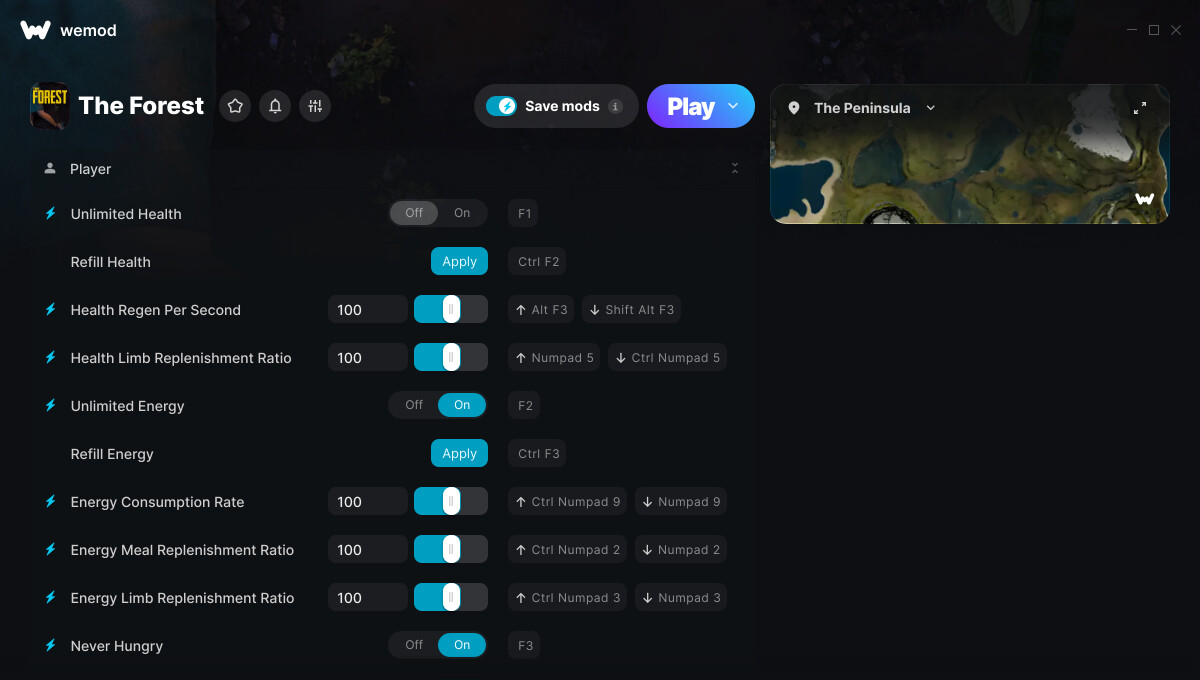
Task: Click lightning icon beside Unlimited Health
Action: (50, 213)
